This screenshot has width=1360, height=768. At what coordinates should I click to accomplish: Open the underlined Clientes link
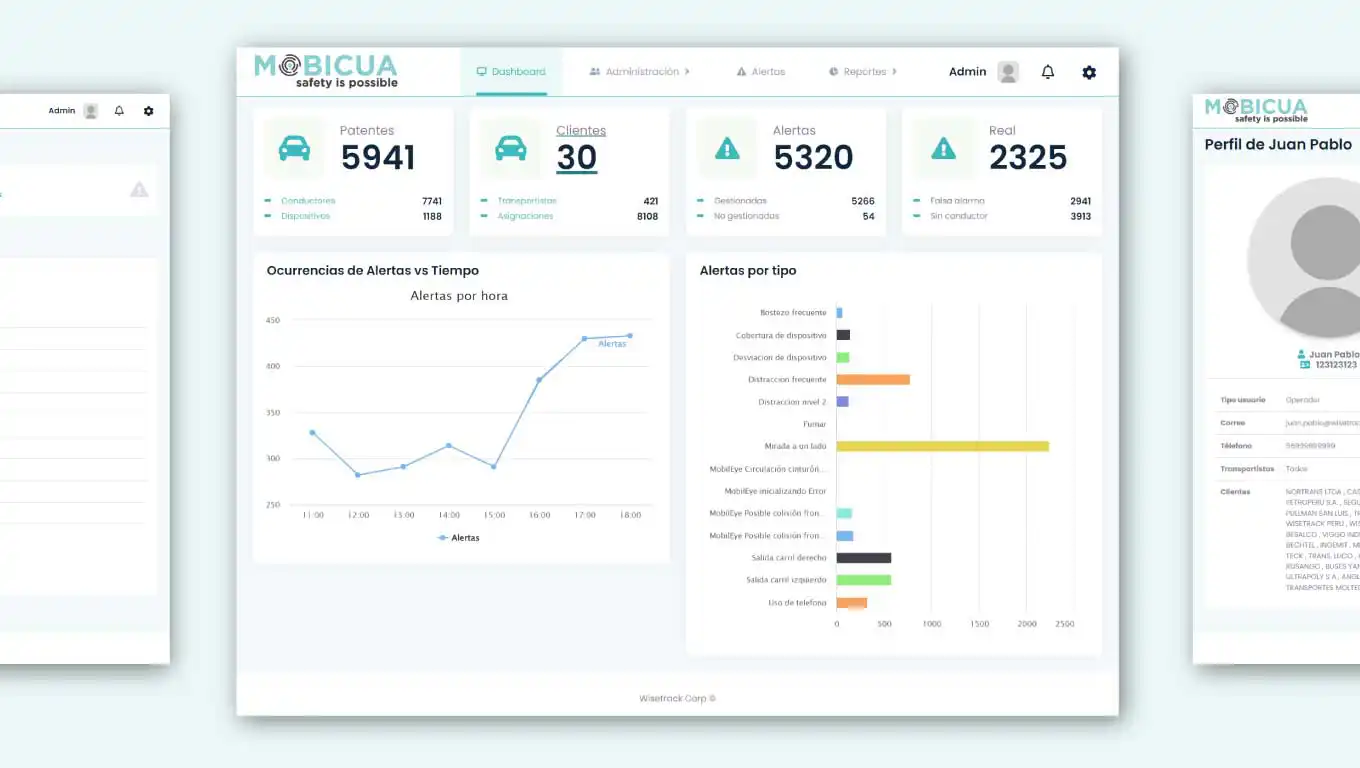pyautogui.click(x=581, y=131)
